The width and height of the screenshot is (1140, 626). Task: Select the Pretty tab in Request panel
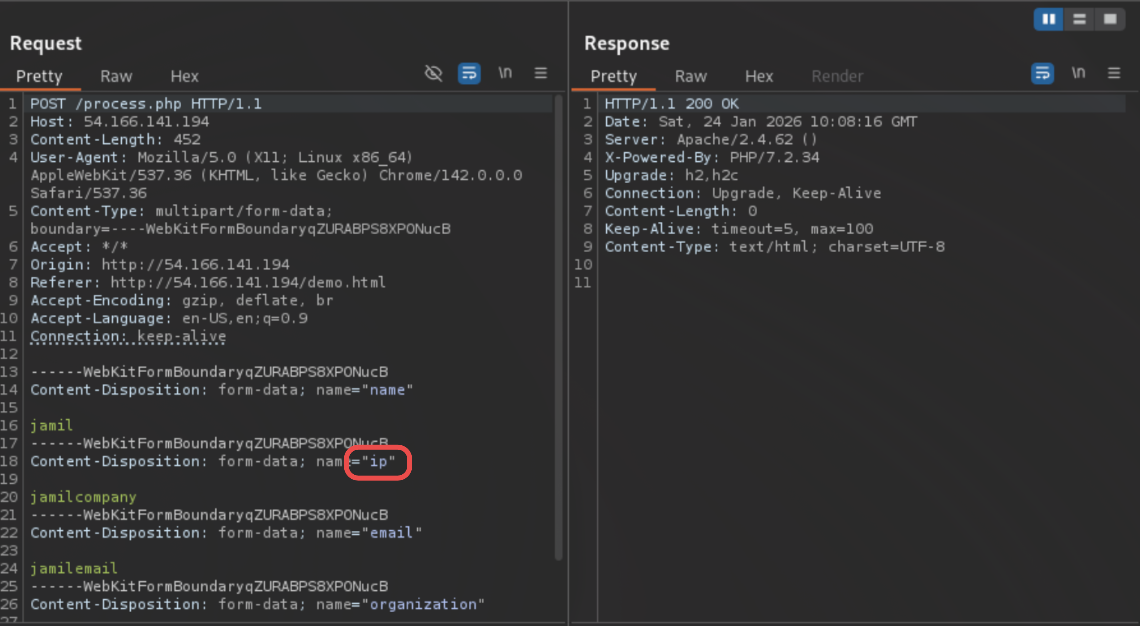39,76
